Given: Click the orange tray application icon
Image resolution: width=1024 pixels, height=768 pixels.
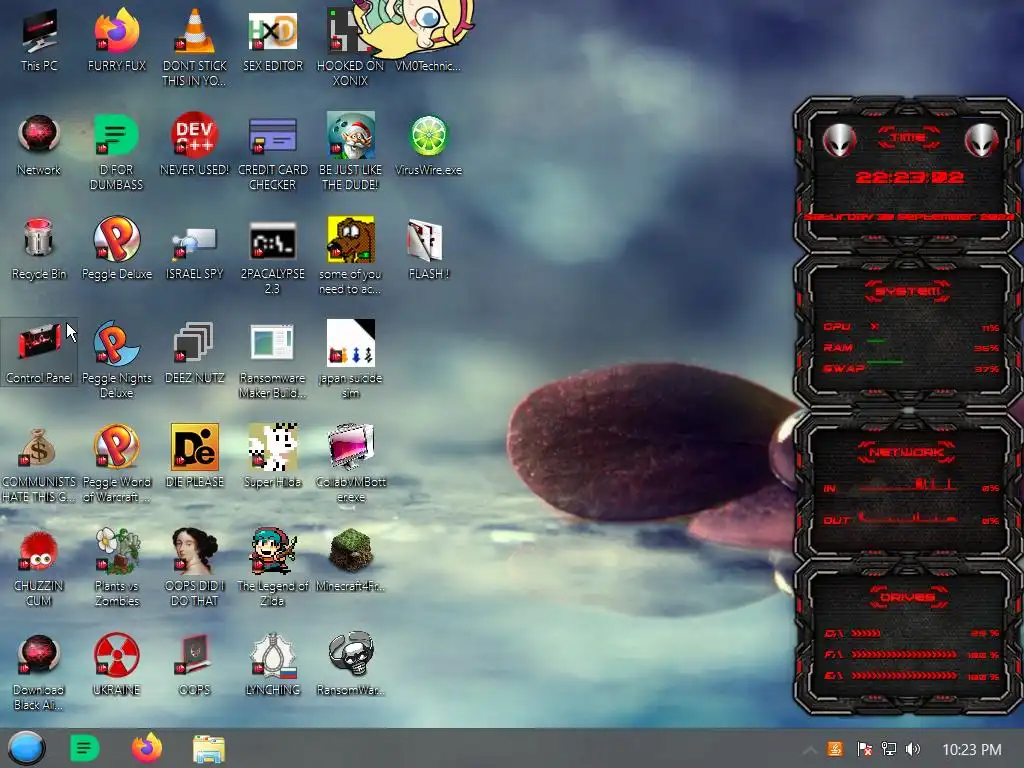Looking at the screenshot, I should tap(835, 749).
